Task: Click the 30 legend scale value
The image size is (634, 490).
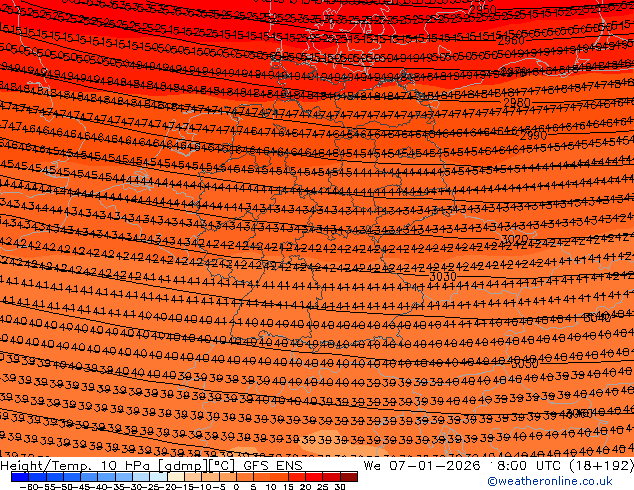Action: tap(340, 486)
